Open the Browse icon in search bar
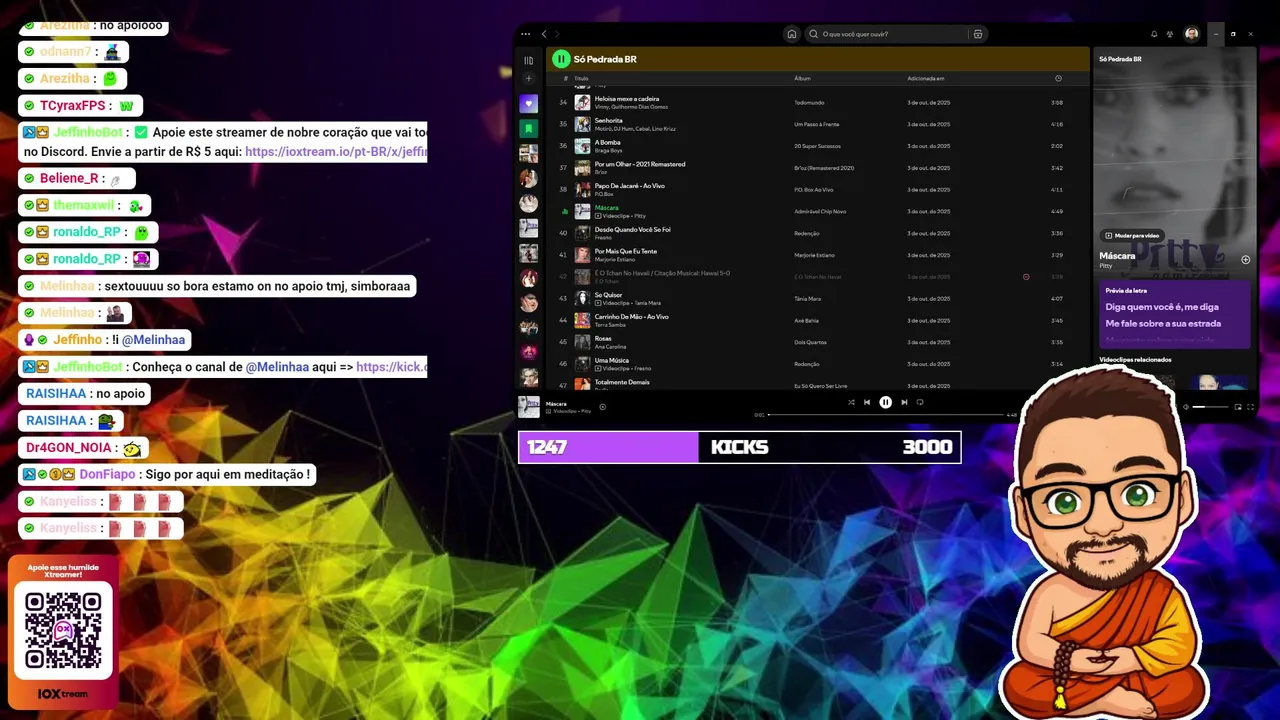1280x720 pixels. [x=978, y=34]
